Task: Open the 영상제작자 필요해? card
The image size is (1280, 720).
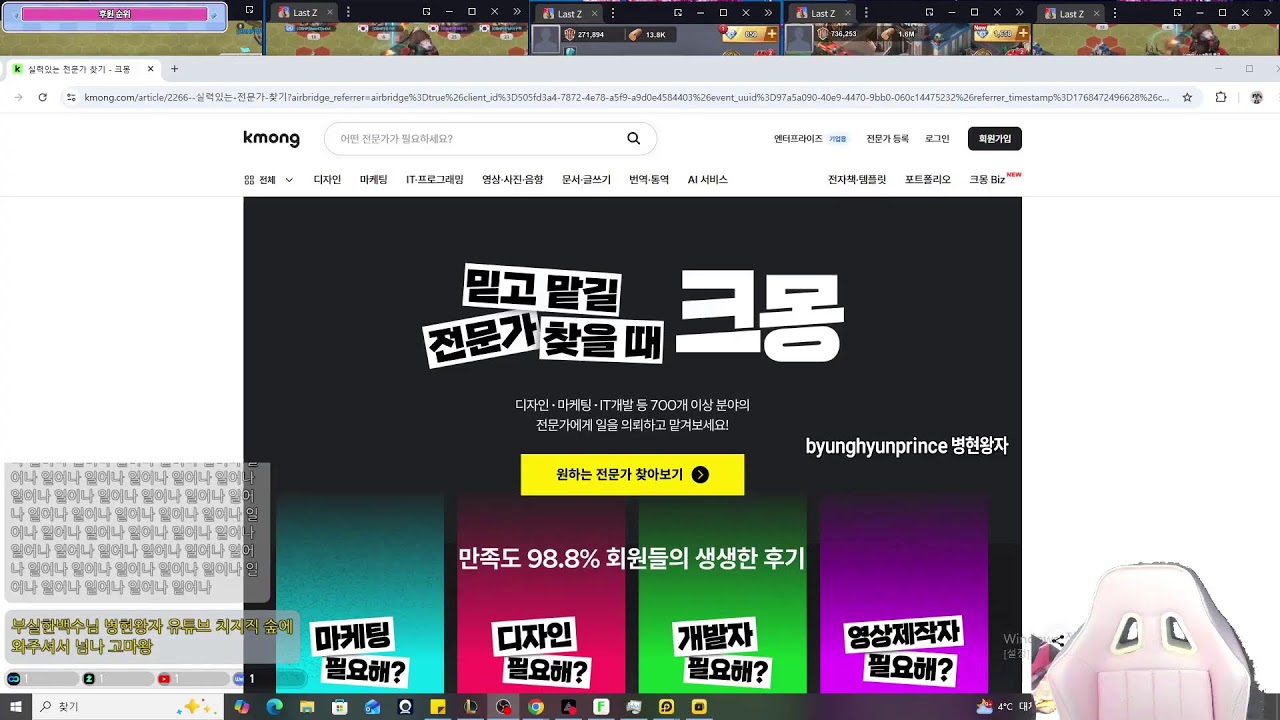Action: (903, 594)
